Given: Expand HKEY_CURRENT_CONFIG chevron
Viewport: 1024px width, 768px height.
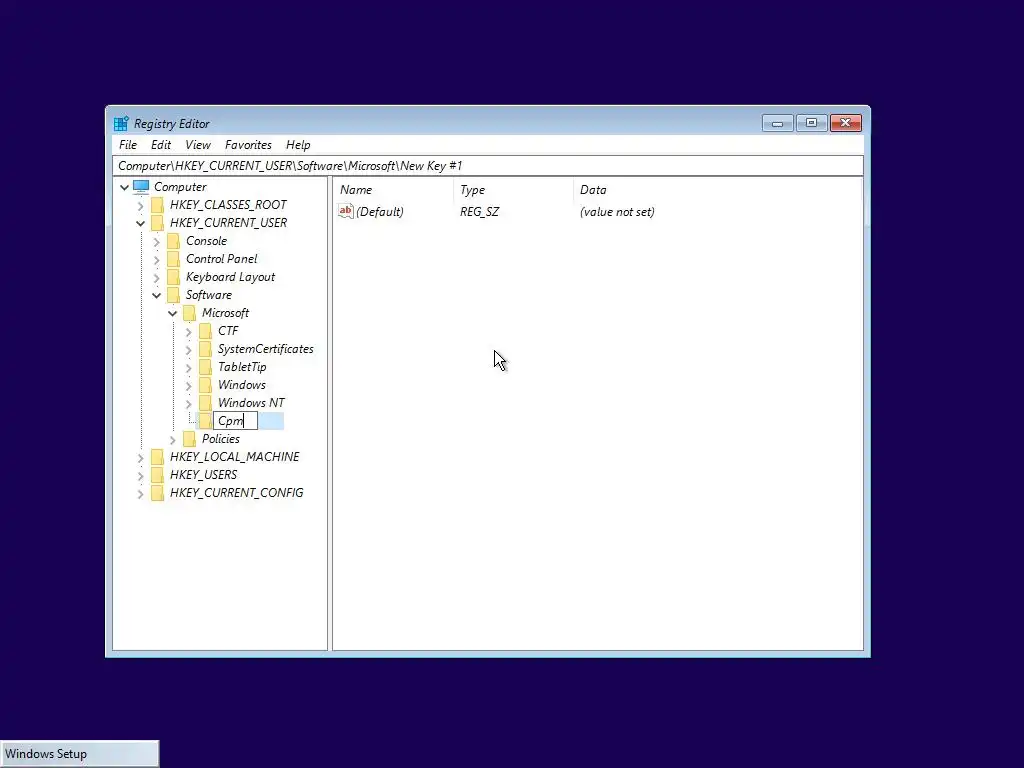Looking at the screenshot, I should tap(140, 494).
